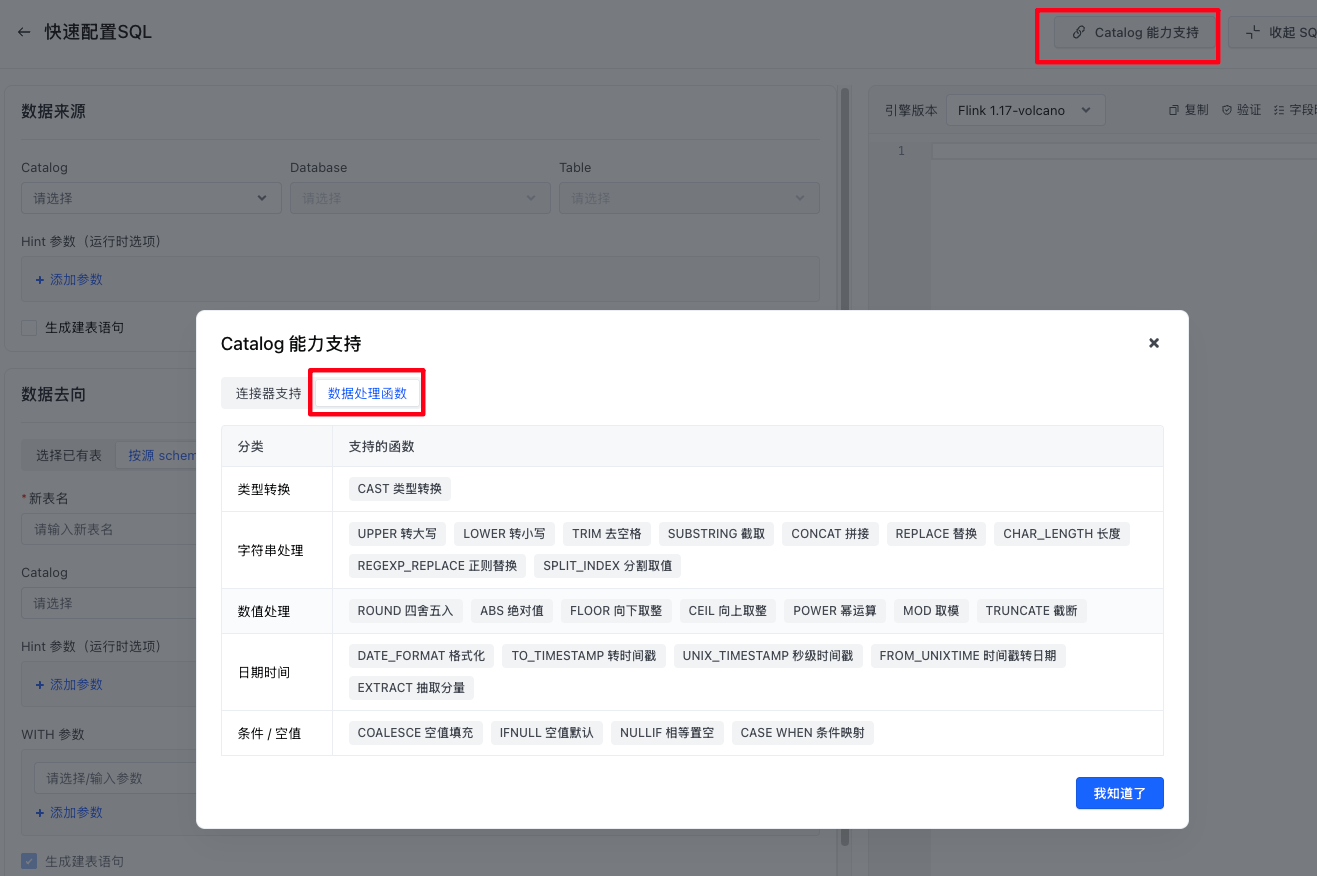Image resolution: width=1317 pixels, height=876 pixels.
Task: Close the Catalog 能力支持 dialog with the X
Action: 1154,343
